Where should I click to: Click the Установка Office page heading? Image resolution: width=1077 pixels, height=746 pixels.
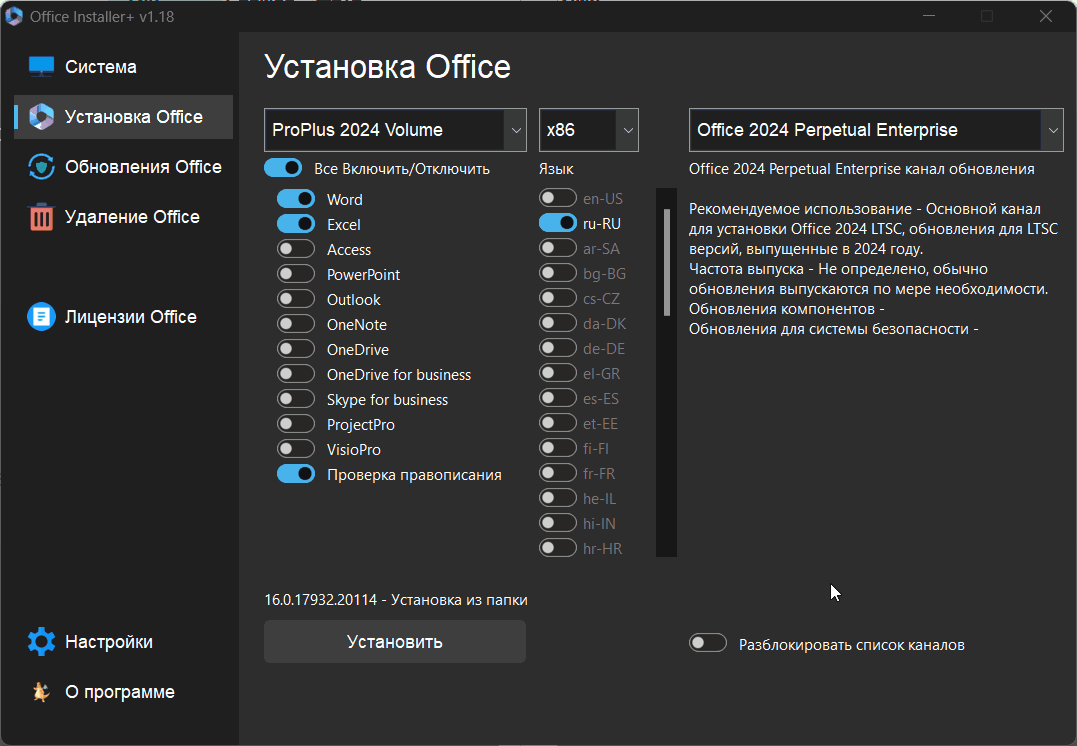[x=387, y=67]
